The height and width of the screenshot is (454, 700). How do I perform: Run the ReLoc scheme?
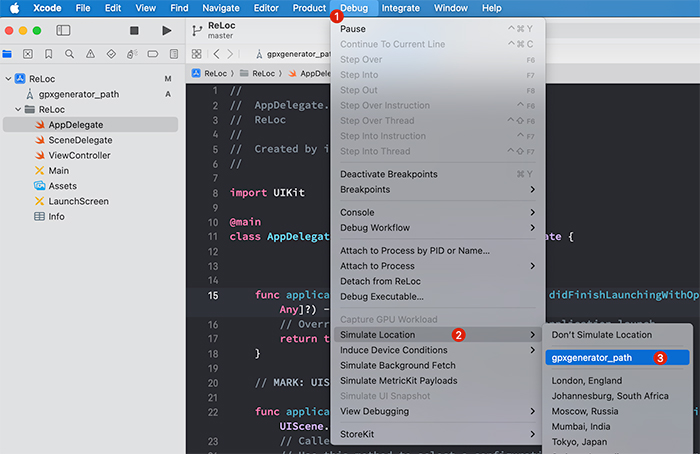pos(167,30)
